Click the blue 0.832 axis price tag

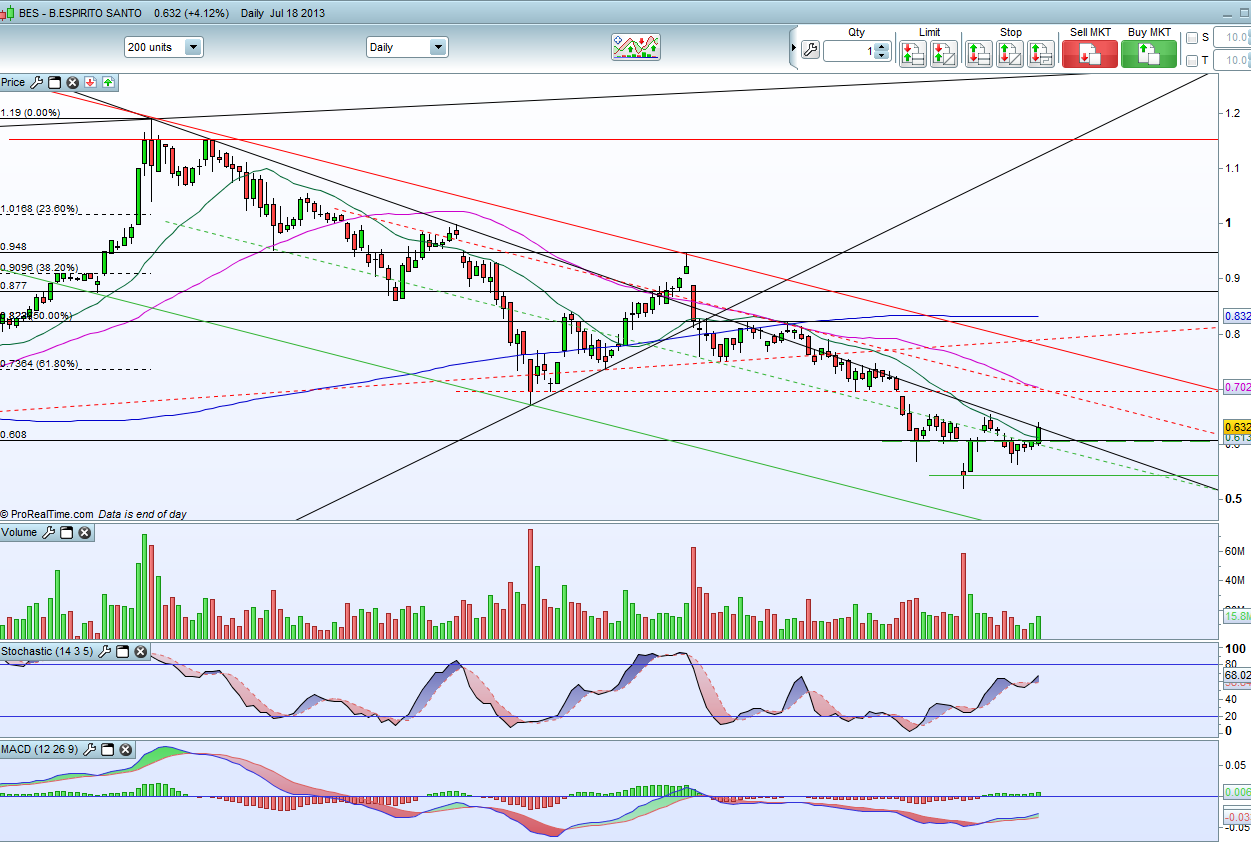click(x=1237, y=317)
